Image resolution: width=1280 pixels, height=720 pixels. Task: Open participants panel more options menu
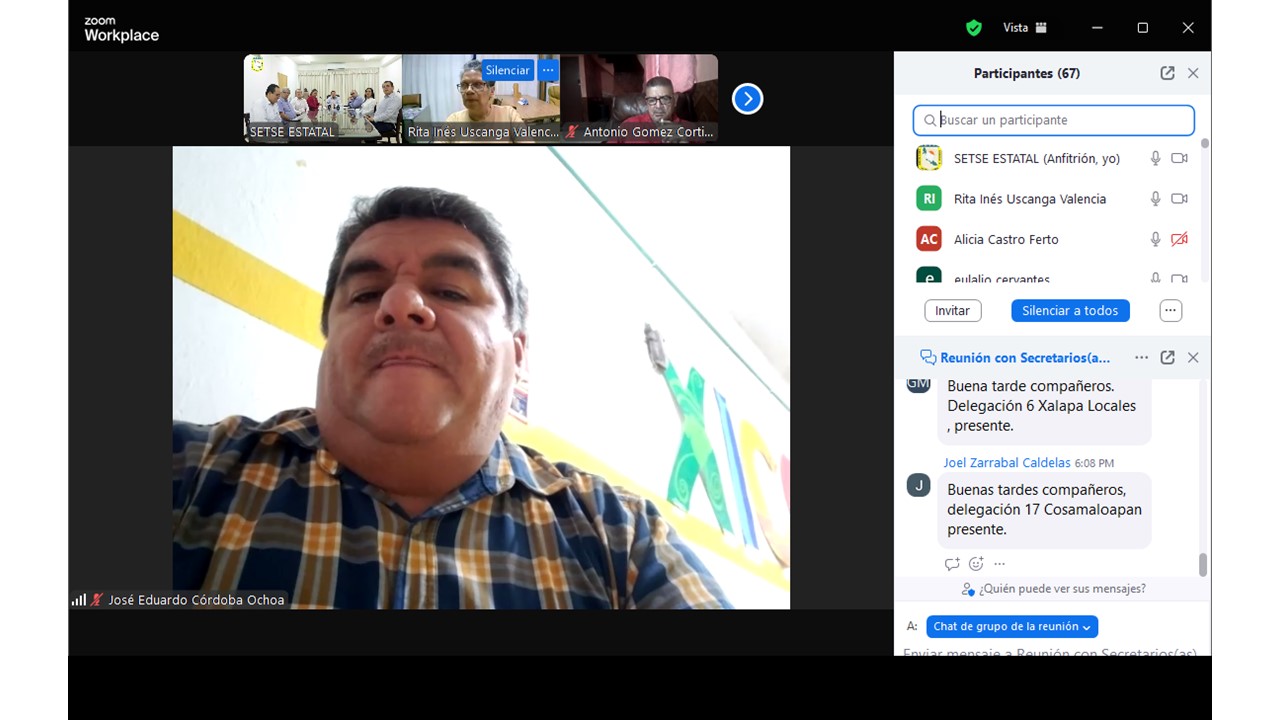(x=1170, y=311)
